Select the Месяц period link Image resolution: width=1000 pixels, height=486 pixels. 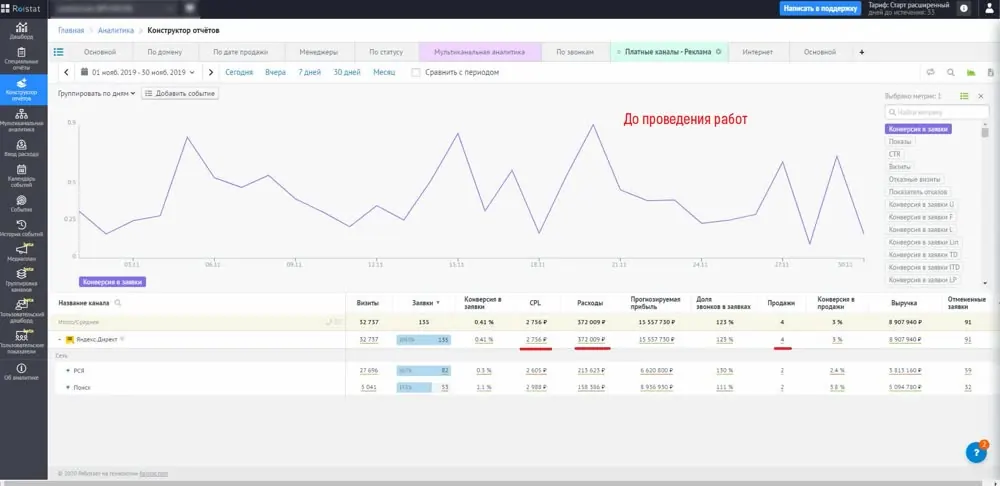point(384,73)
